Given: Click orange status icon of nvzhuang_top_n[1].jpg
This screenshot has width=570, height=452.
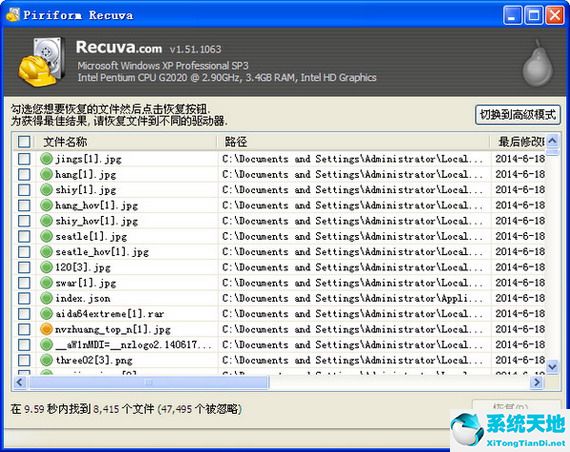Looking at the screenshot, I should (47, 329).
